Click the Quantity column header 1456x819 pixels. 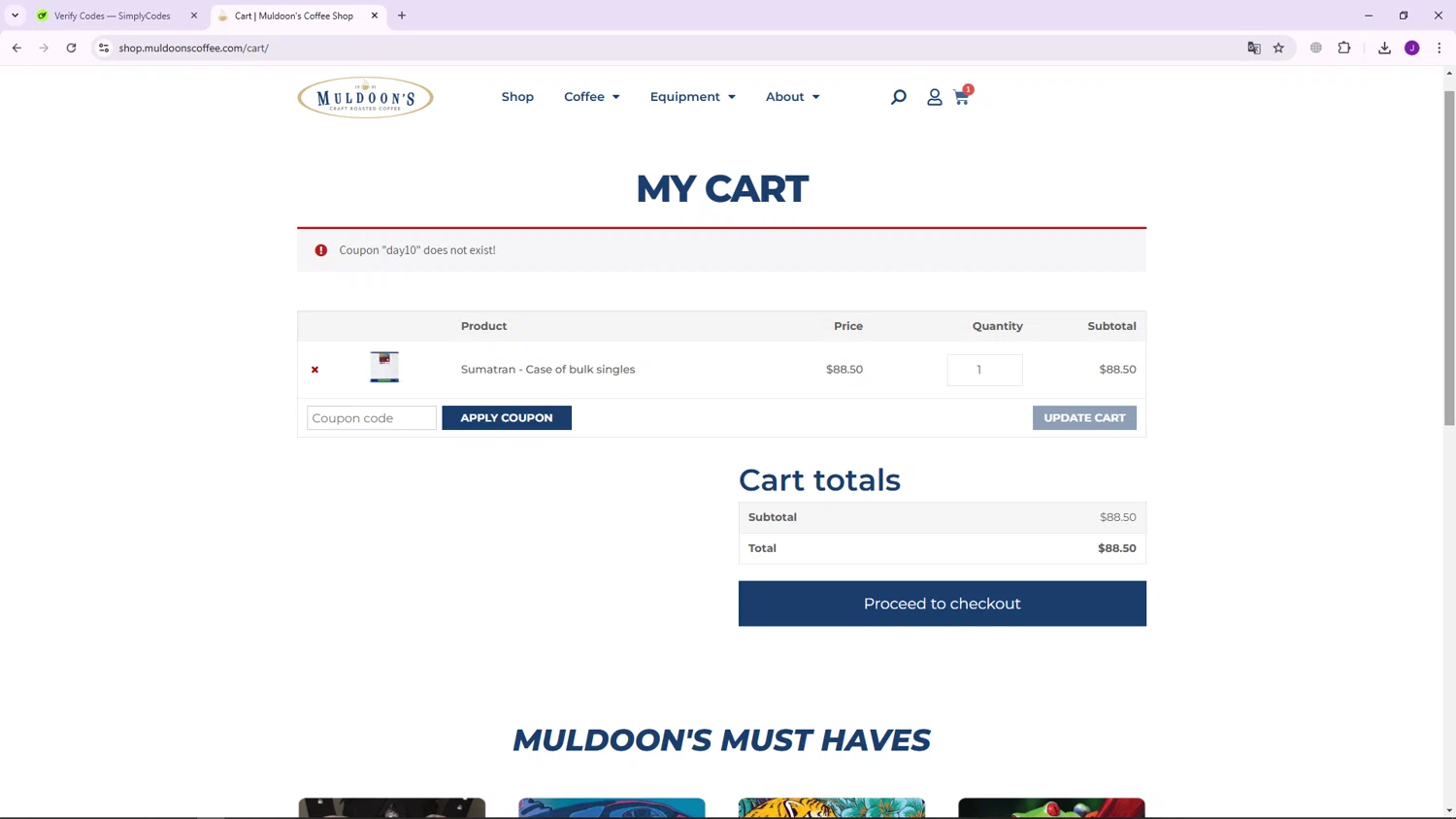997,326
